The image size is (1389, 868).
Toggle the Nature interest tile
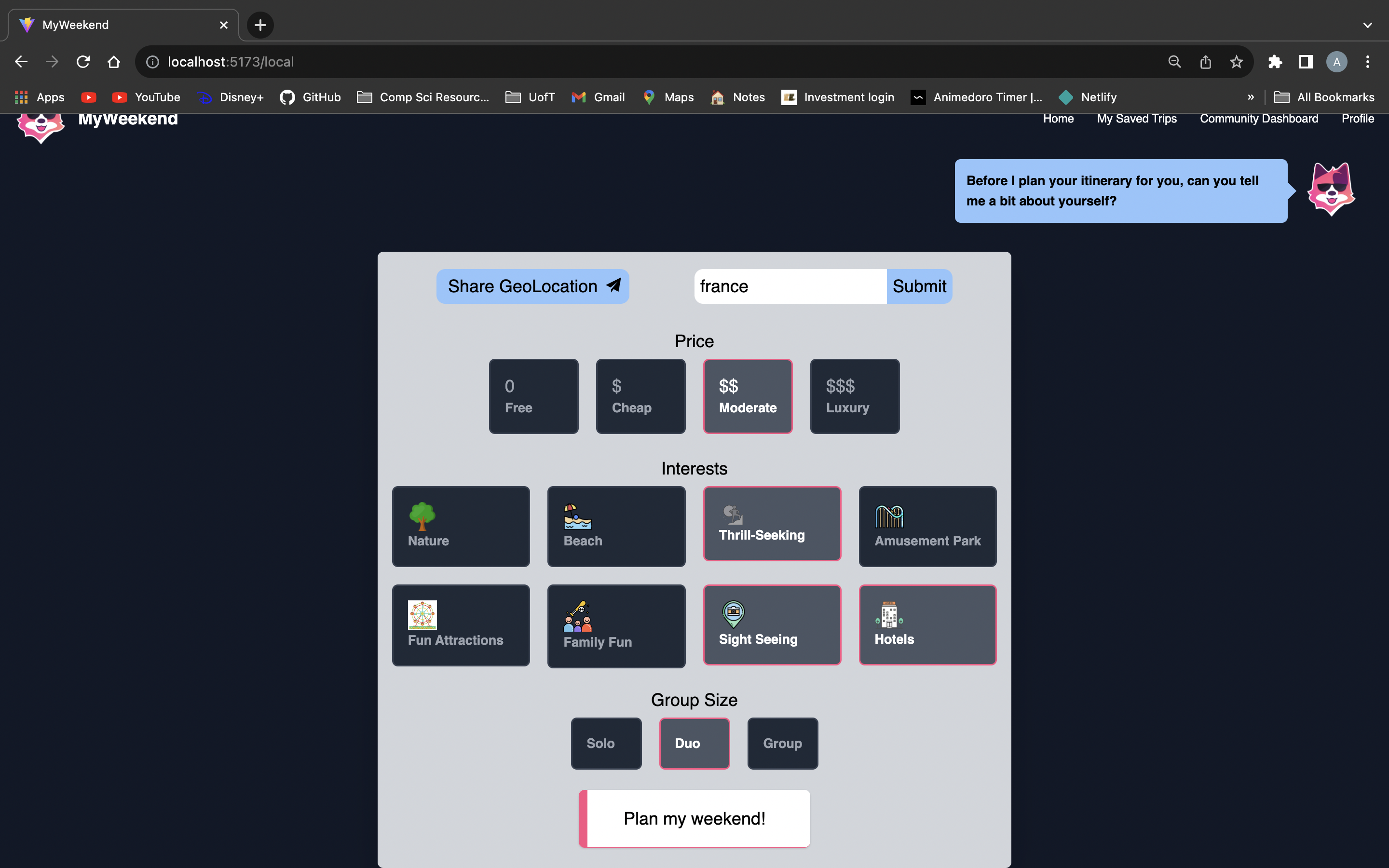click(460, 526)
